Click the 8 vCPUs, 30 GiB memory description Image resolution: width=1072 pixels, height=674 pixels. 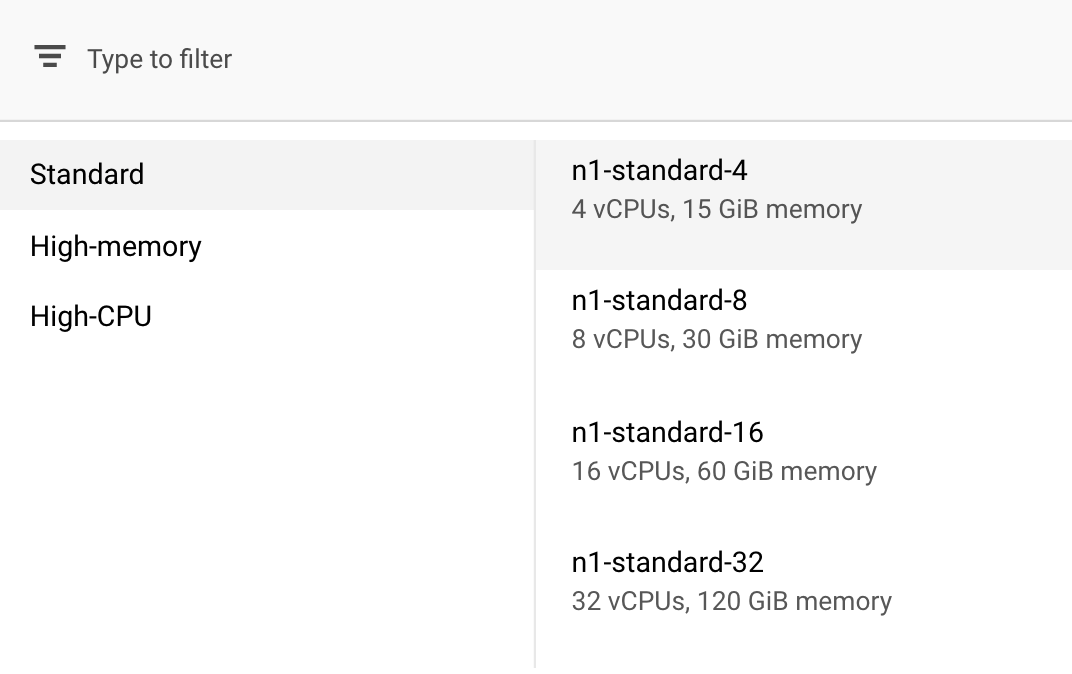pos(716,339)
